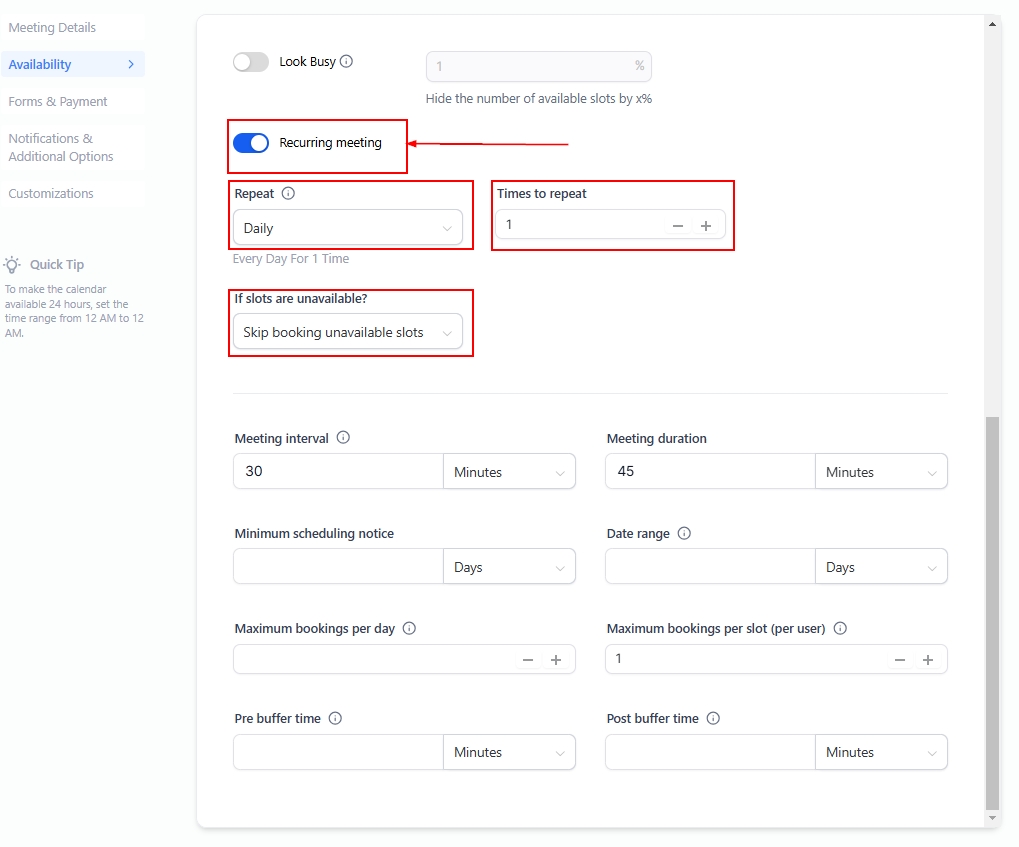Click info icon next to Meeting interval
The image size is (1019, 847).
(343, 438)
